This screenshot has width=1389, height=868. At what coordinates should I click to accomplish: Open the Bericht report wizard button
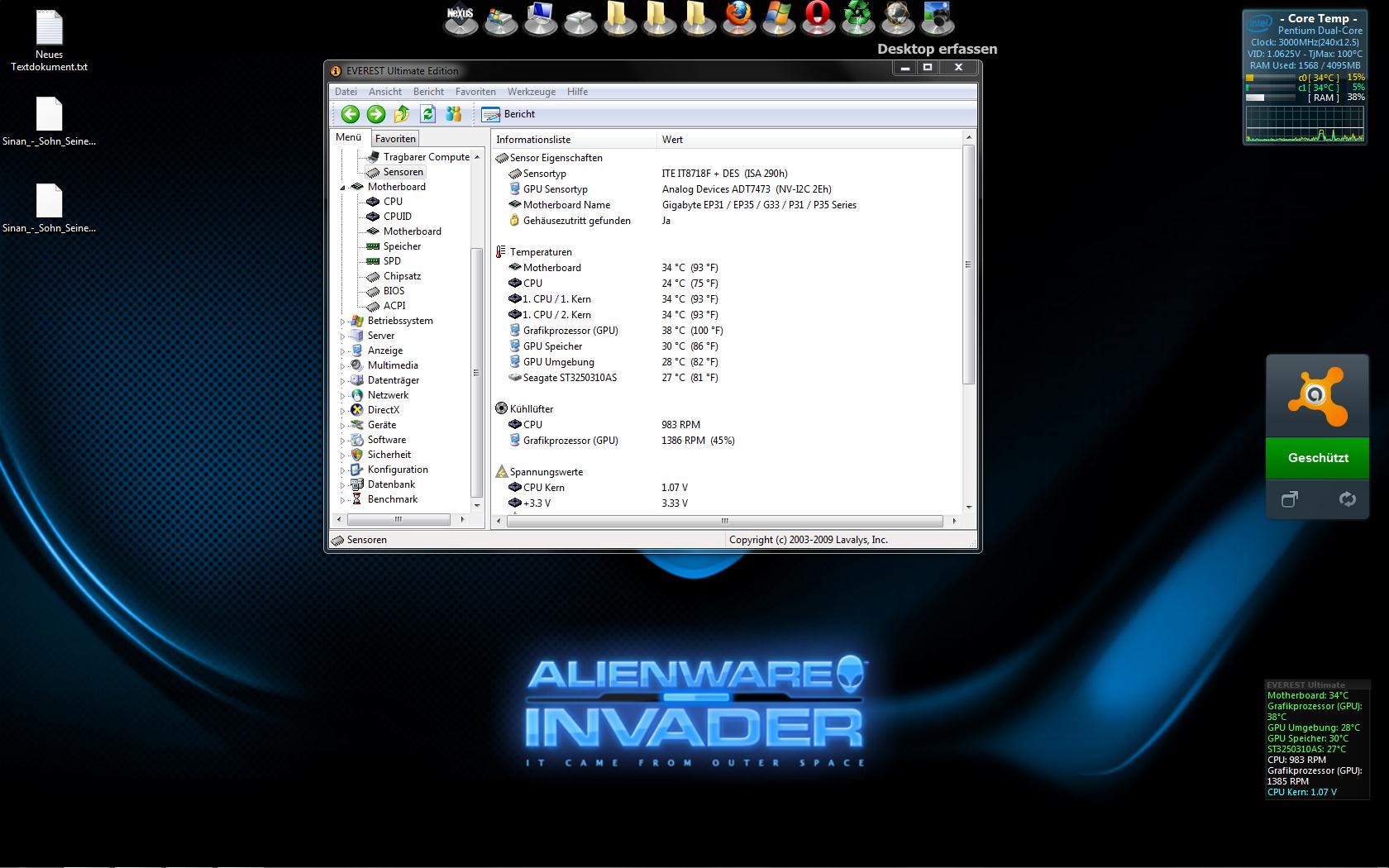508,114
